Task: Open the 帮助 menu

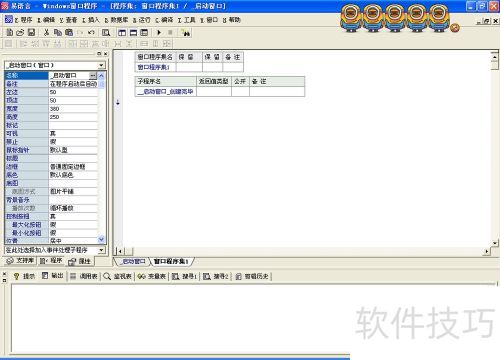Action: click(x=231, y=20)
